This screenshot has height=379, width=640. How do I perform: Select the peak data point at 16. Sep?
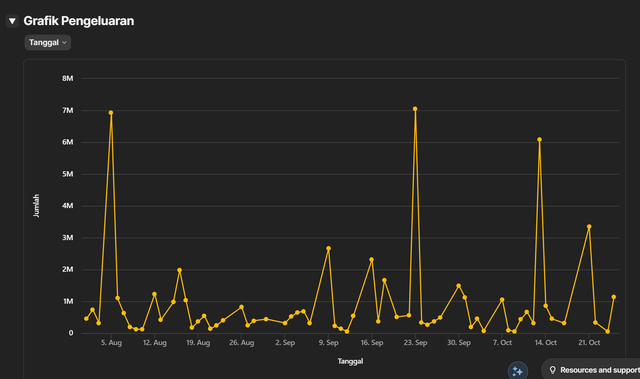371,259
